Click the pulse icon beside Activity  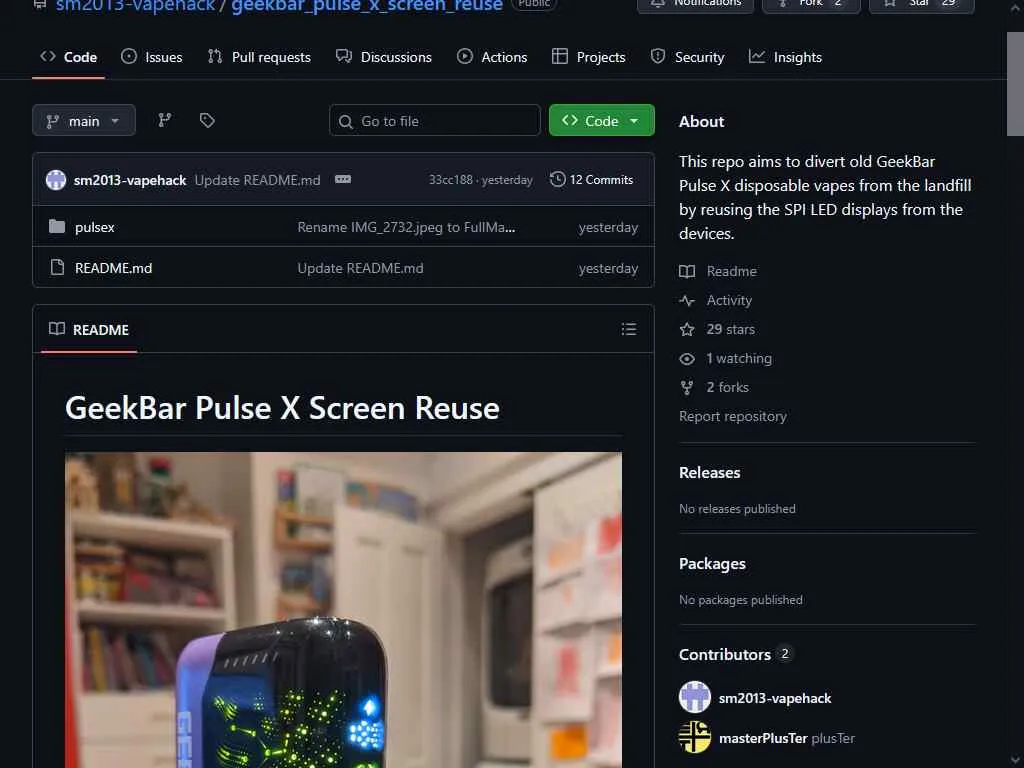pyautogui.click(x=687, y=300)
